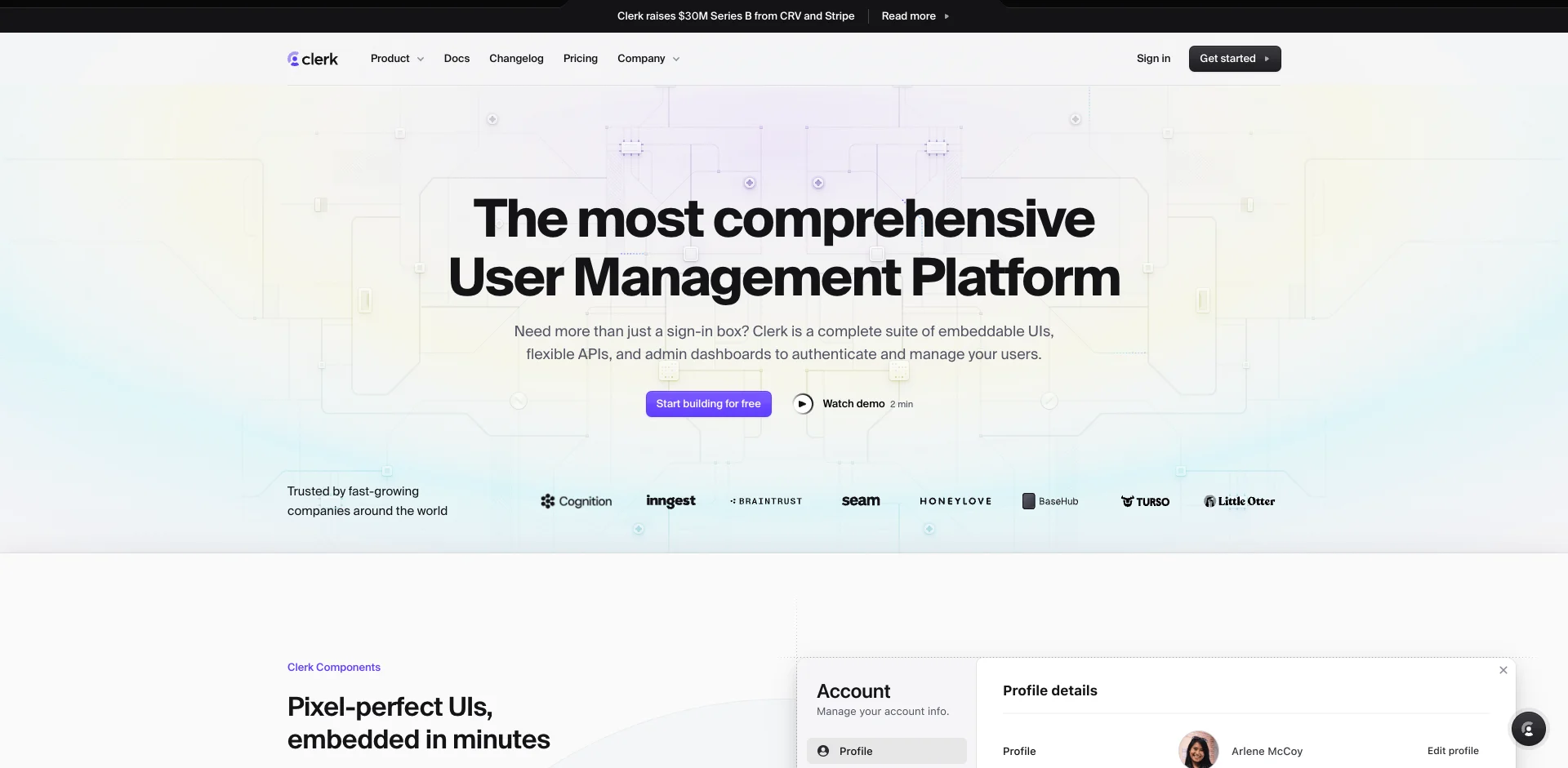
Task: Click the BaseHub company logo
Action: (1050, 501)
